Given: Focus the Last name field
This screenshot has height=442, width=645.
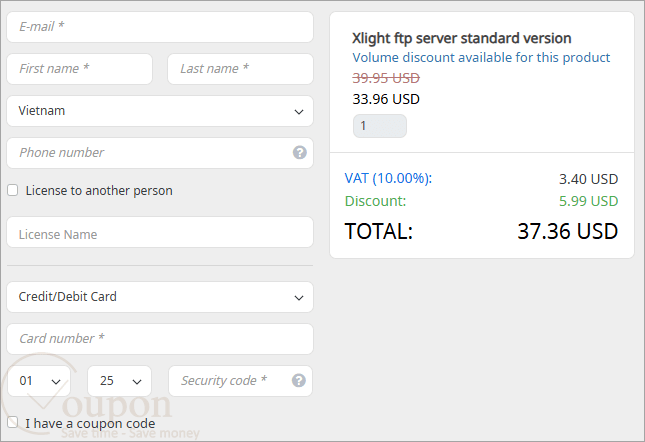Looking at the screenshot, I should tap(240, 69).
